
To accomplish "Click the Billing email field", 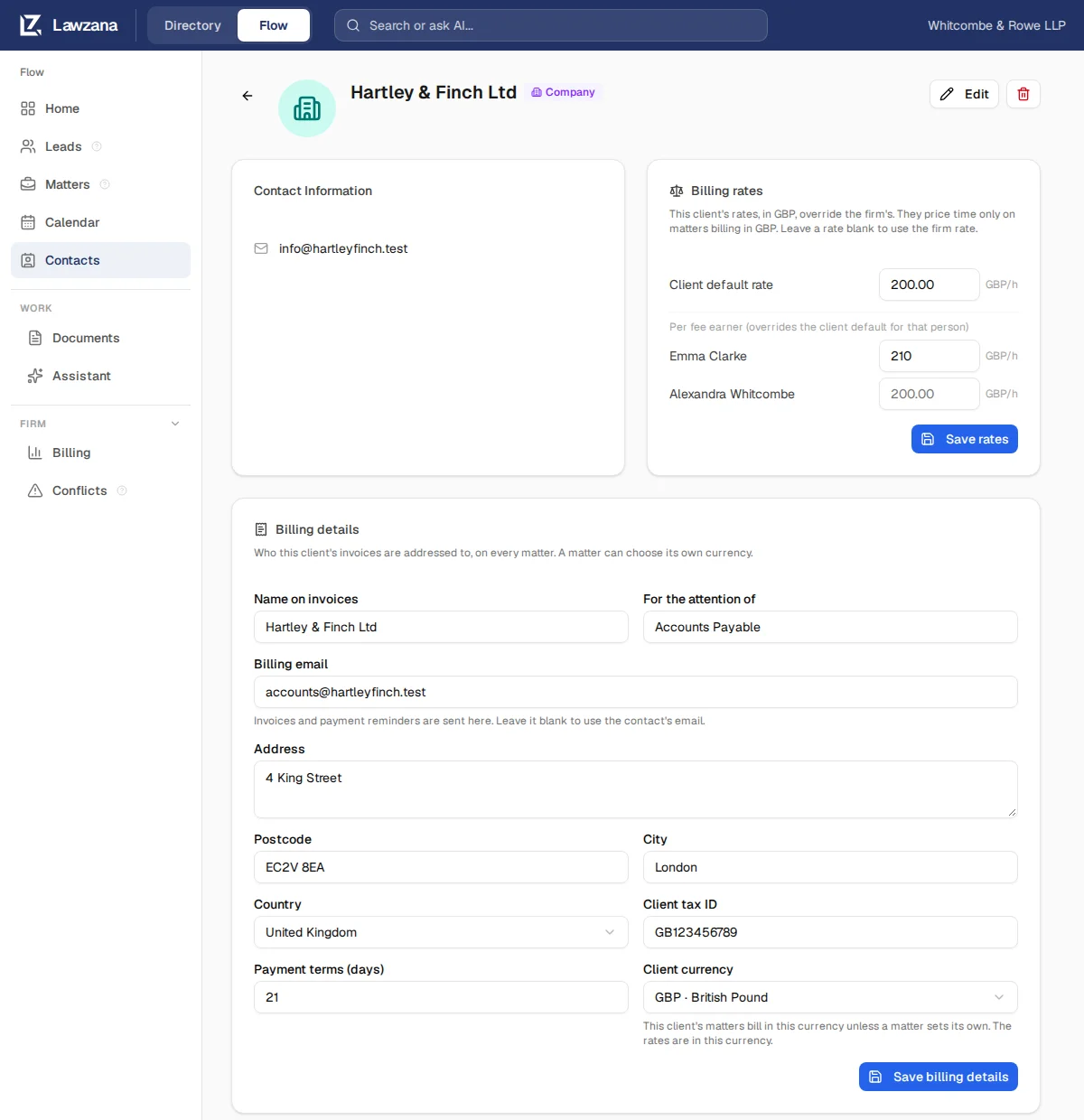I will point(636,692).
